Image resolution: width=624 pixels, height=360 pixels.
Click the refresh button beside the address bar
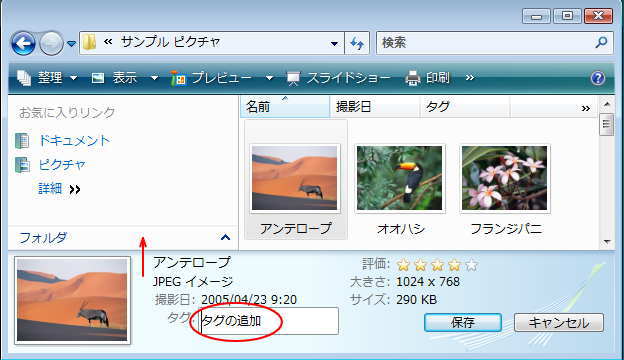357,43
